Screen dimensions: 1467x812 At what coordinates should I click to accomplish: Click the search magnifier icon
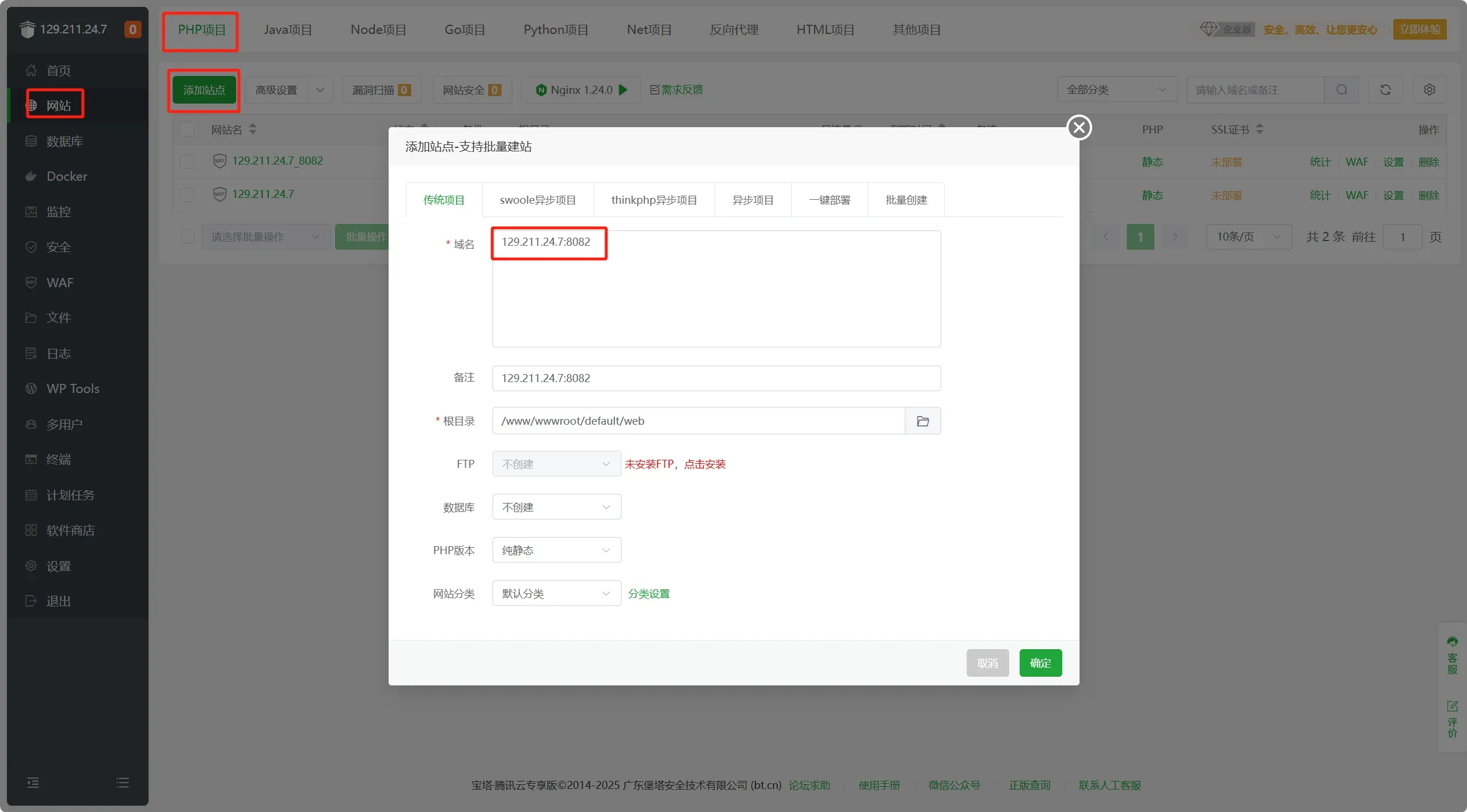point(1341,90)
